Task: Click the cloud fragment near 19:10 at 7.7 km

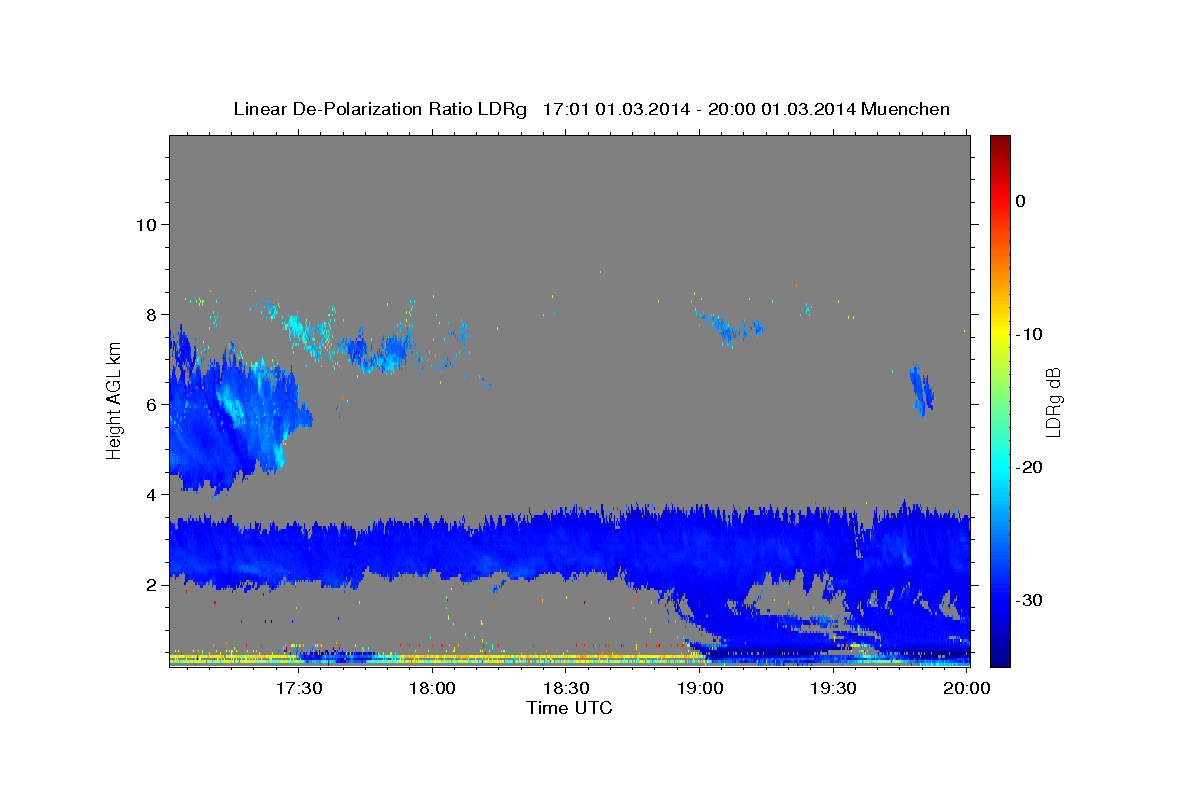Action: tap(733, 326)
